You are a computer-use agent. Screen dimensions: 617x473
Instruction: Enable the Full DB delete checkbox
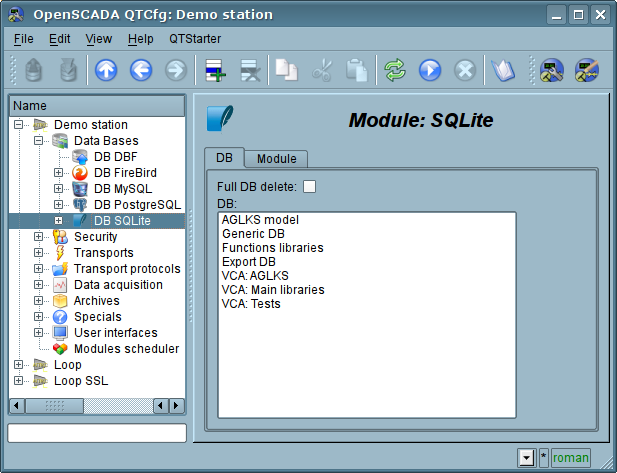pos(309,187)
